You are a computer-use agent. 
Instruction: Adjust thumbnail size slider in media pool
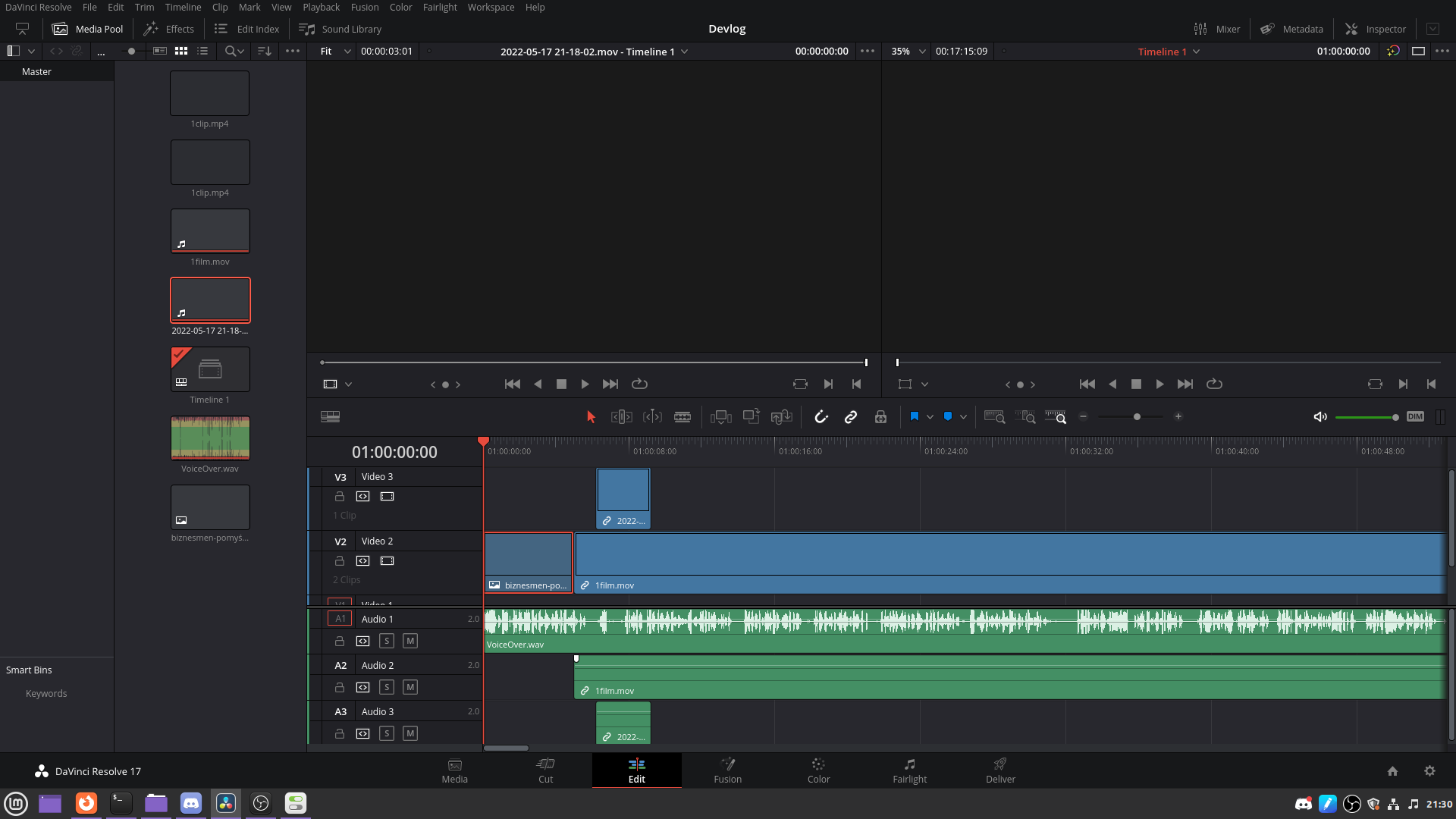[x=131, y=52]
